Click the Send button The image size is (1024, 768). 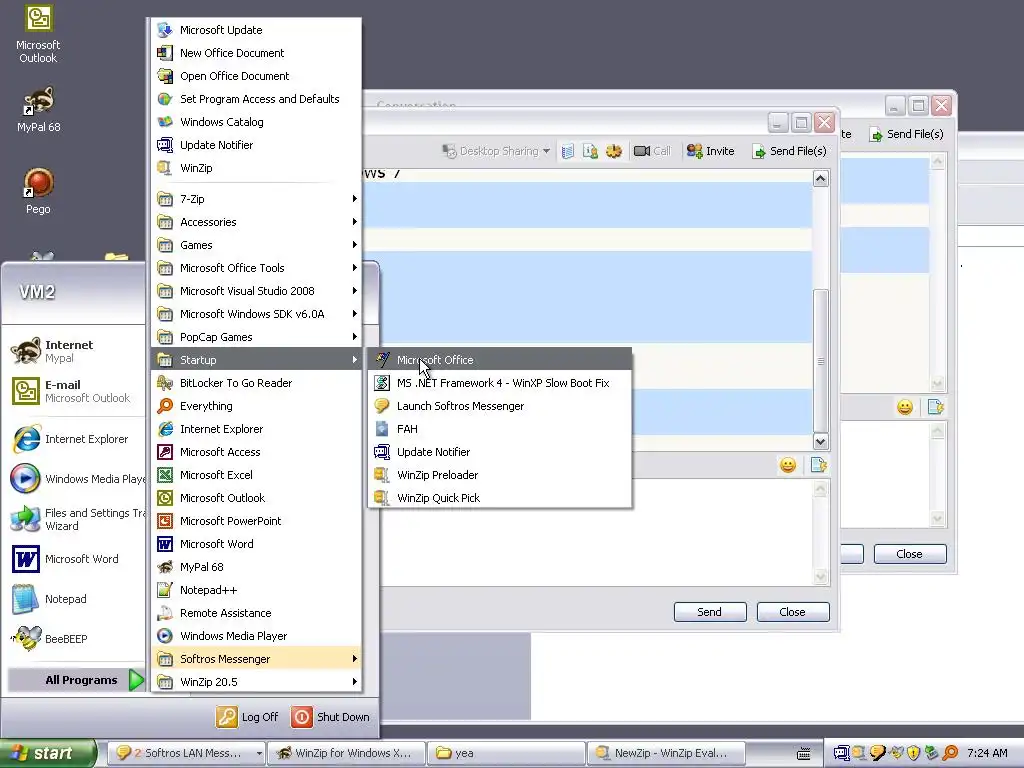pyautogui.click(x=710, y=612)
